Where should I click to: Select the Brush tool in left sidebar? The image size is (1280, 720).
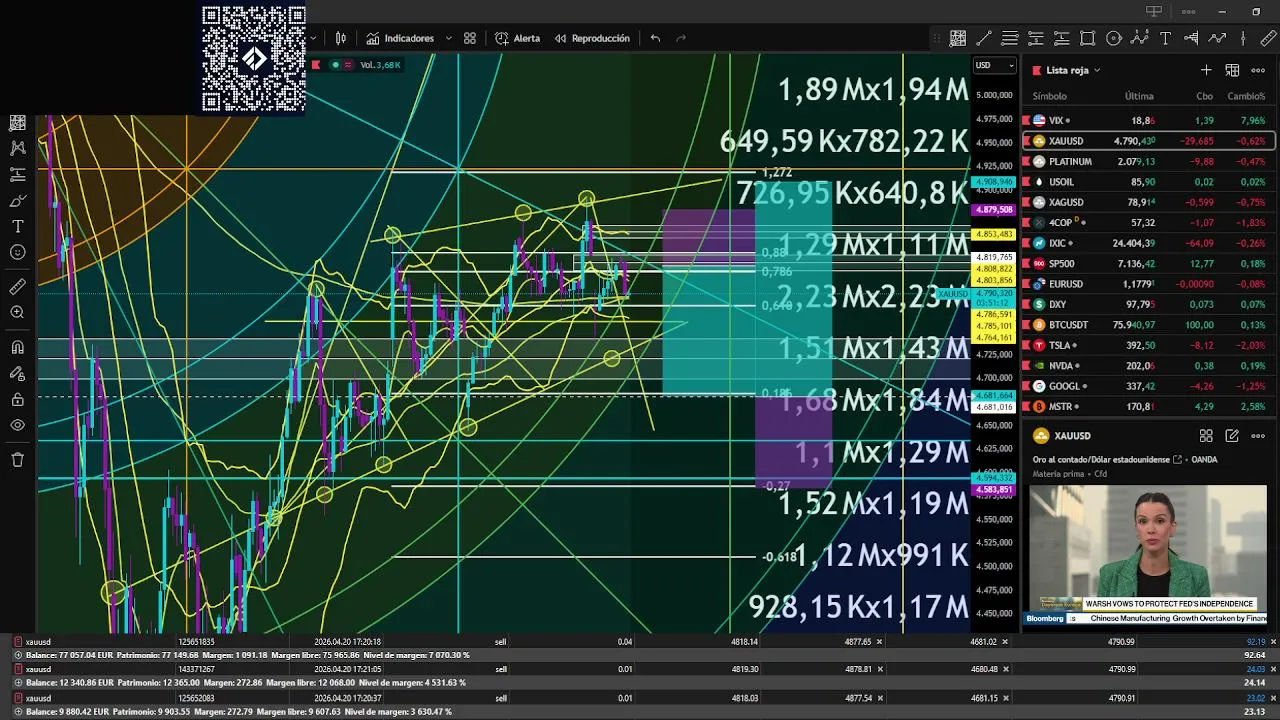(17, 200)
